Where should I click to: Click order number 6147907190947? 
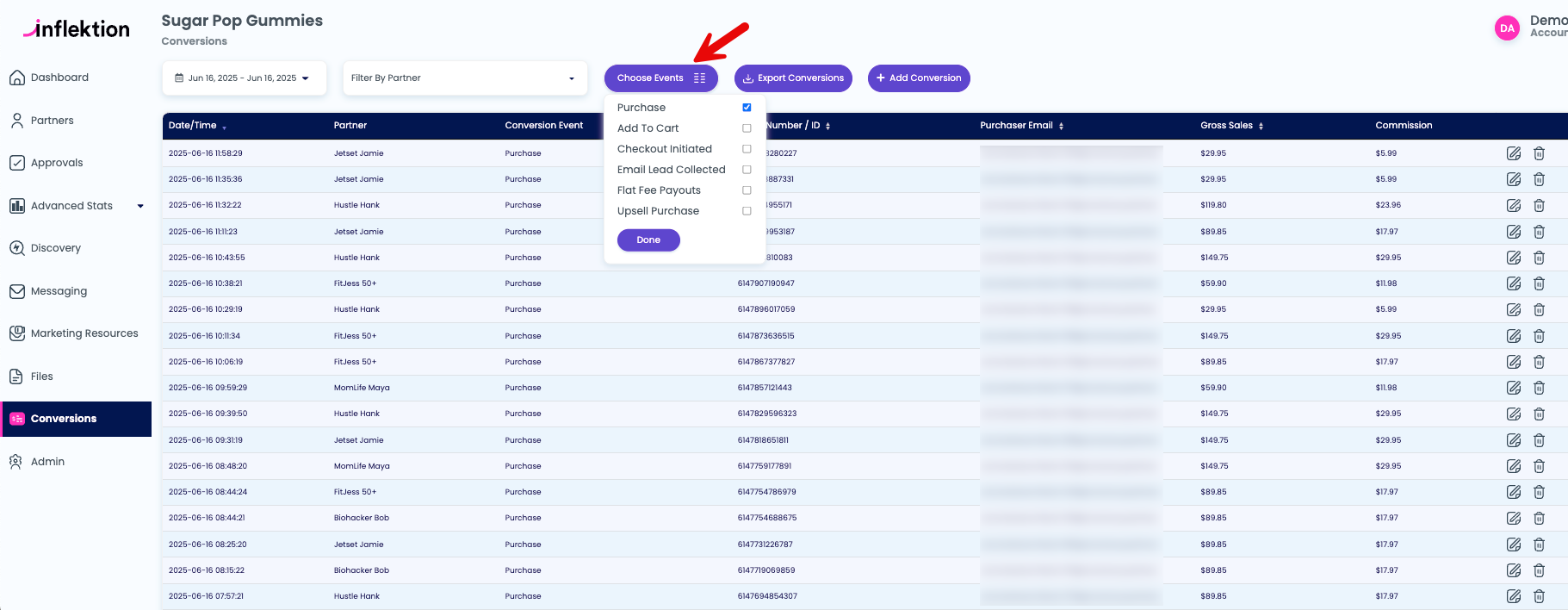tap(766, 283)
